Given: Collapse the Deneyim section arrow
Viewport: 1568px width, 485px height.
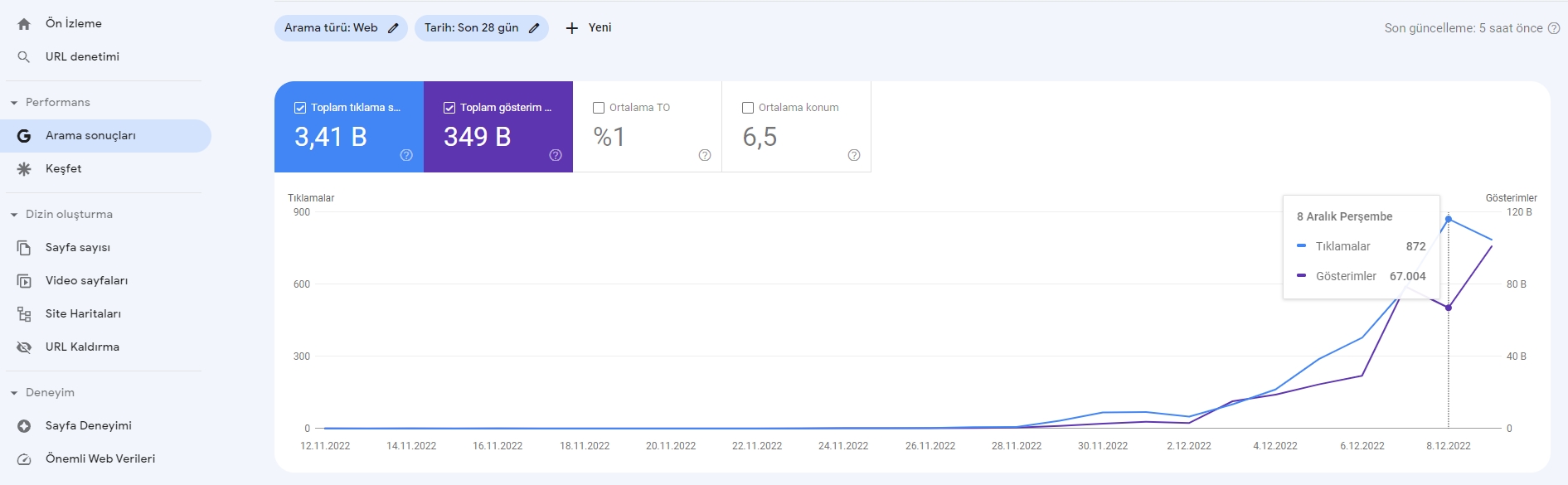Looking at the screenshot, I should pos(14,393).
